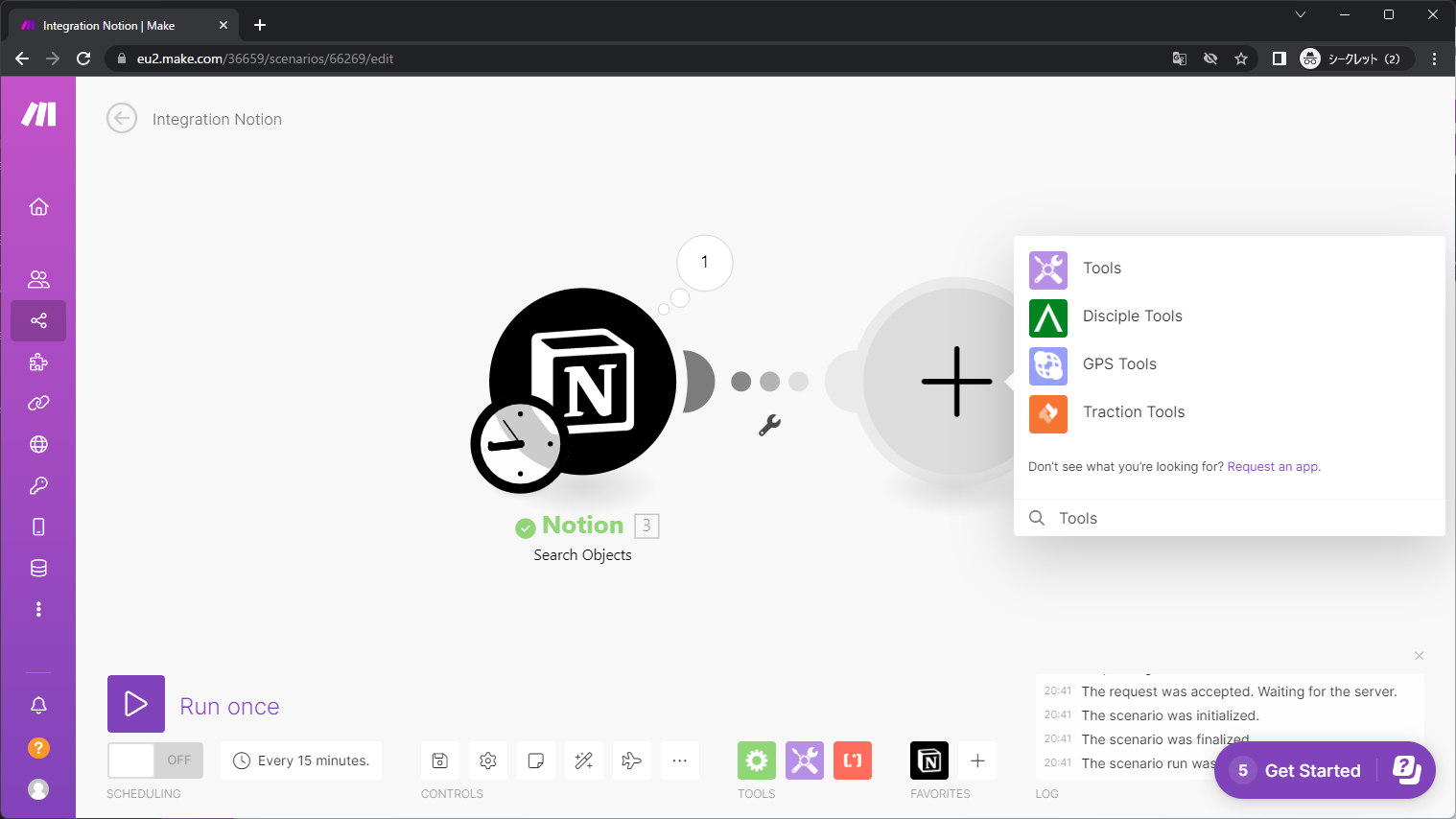Click the clock trigger on Notion module
Screen dimensions: 1456x819
point(519,445)
